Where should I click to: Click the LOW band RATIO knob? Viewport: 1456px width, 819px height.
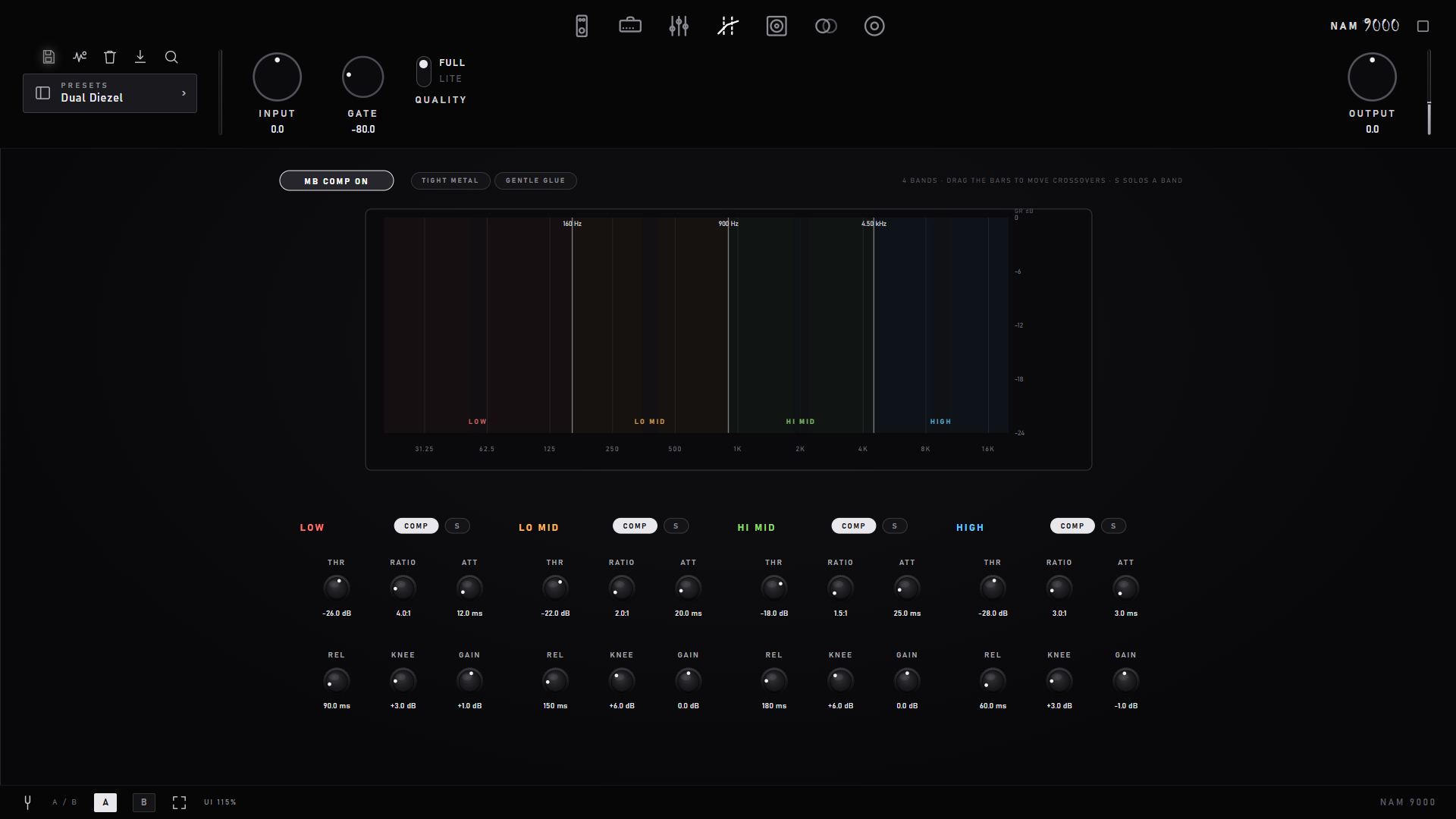pos(403,588)
